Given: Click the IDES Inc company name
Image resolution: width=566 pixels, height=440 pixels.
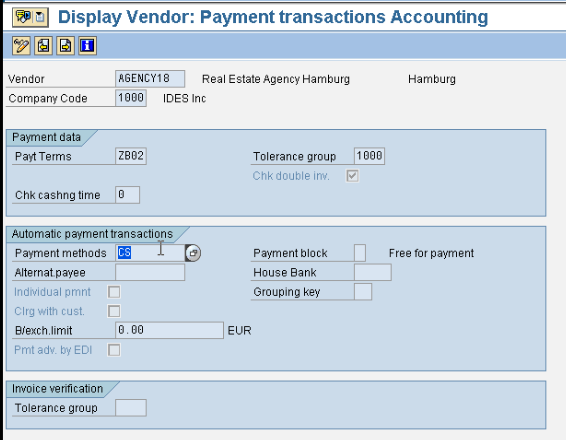Looking at the screenshot, I should click(184, 98).
